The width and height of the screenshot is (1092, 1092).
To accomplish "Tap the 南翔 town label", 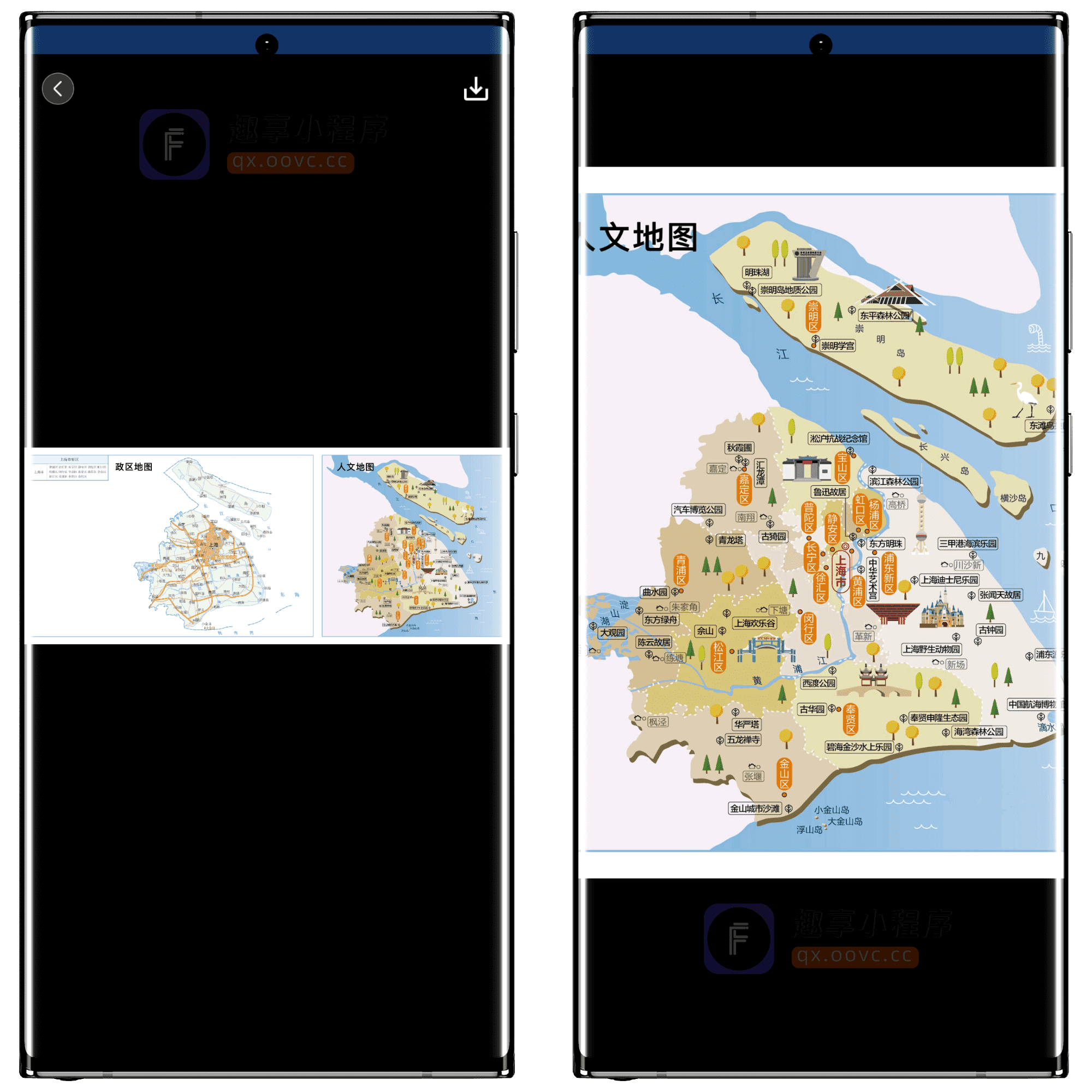I will 746,517.
